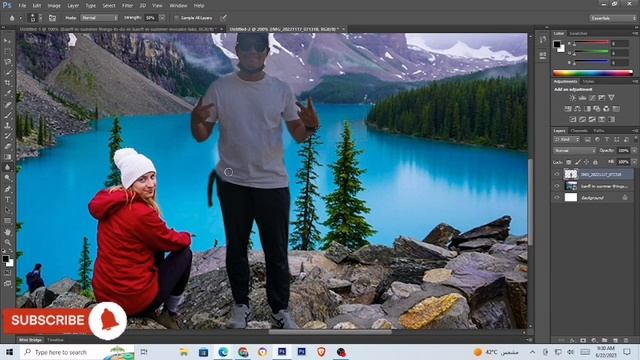Select the Dodge tool
Viewport: 640px width, 360px height.
[x=7, y=178]
